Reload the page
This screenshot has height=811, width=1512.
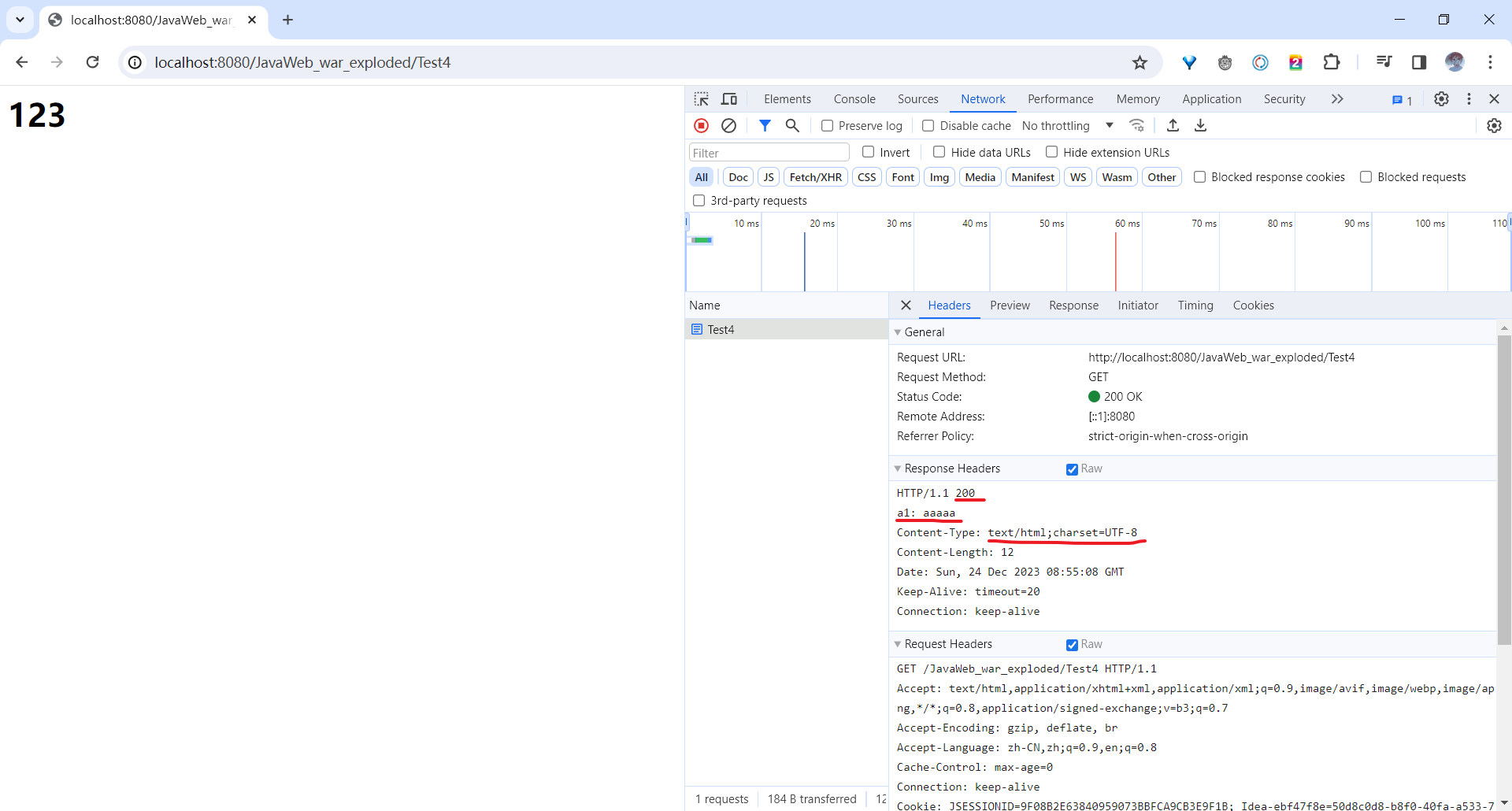pos(92,62)
